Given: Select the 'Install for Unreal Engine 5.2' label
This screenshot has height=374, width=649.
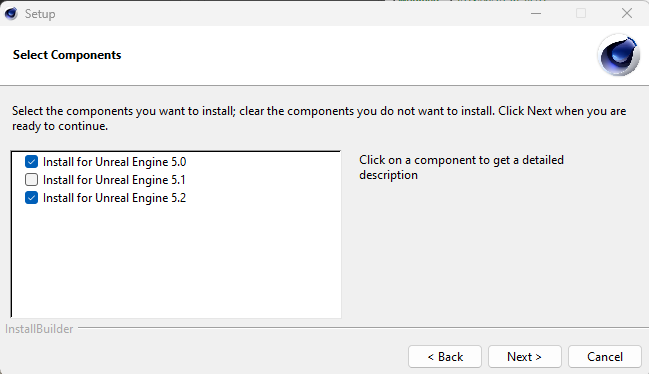Looking at the screenshot, I should 114,198.
